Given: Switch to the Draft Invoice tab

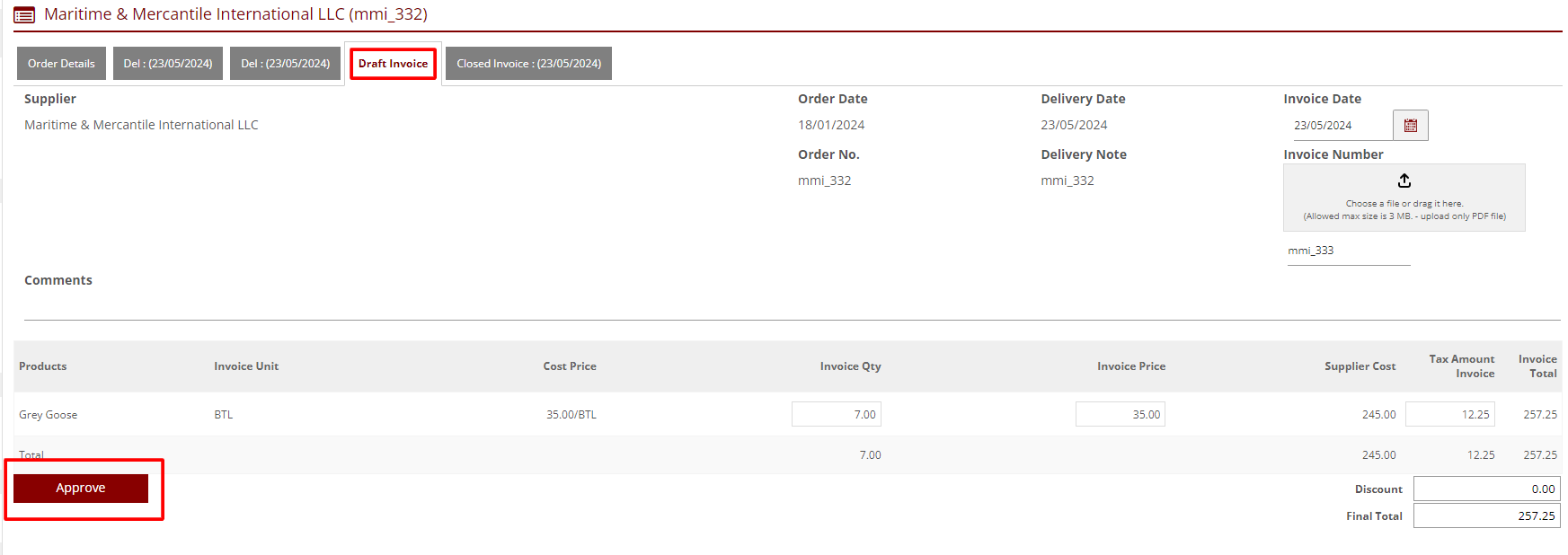Looking at the screenshot, I should coord(393,64).
